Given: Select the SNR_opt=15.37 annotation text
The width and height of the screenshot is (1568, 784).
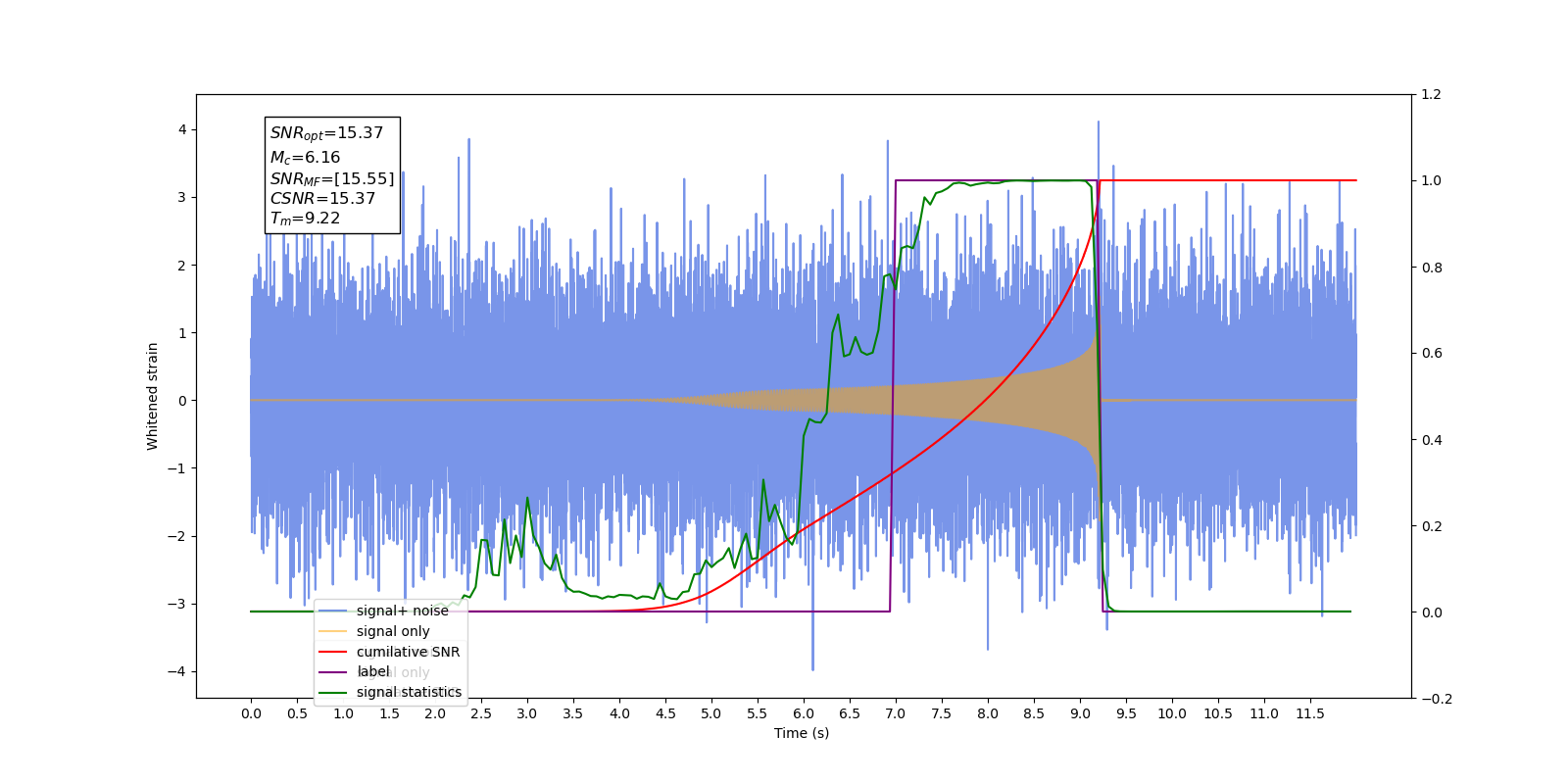Looking at the screenshot, I should 326,133.
